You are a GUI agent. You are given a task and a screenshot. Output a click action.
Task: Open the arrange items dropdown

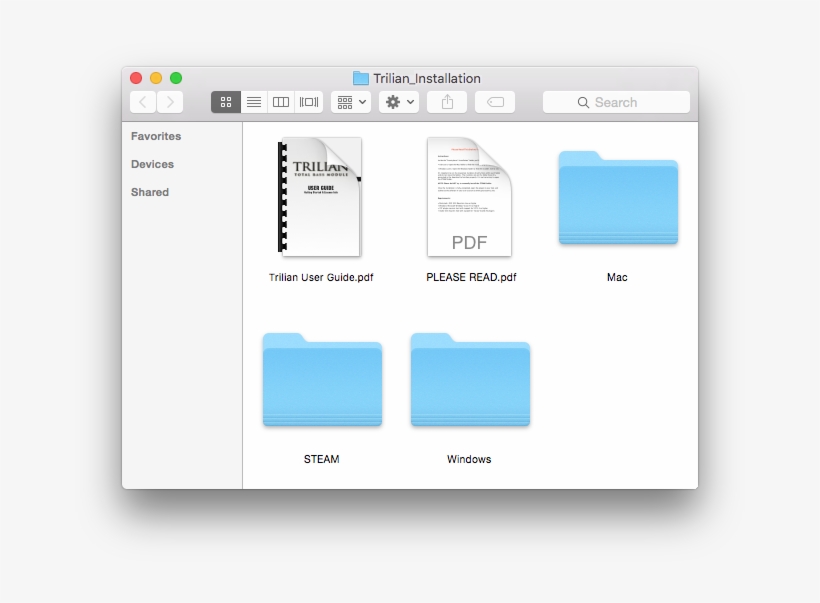pyautogui.click(x=351, y=102)
